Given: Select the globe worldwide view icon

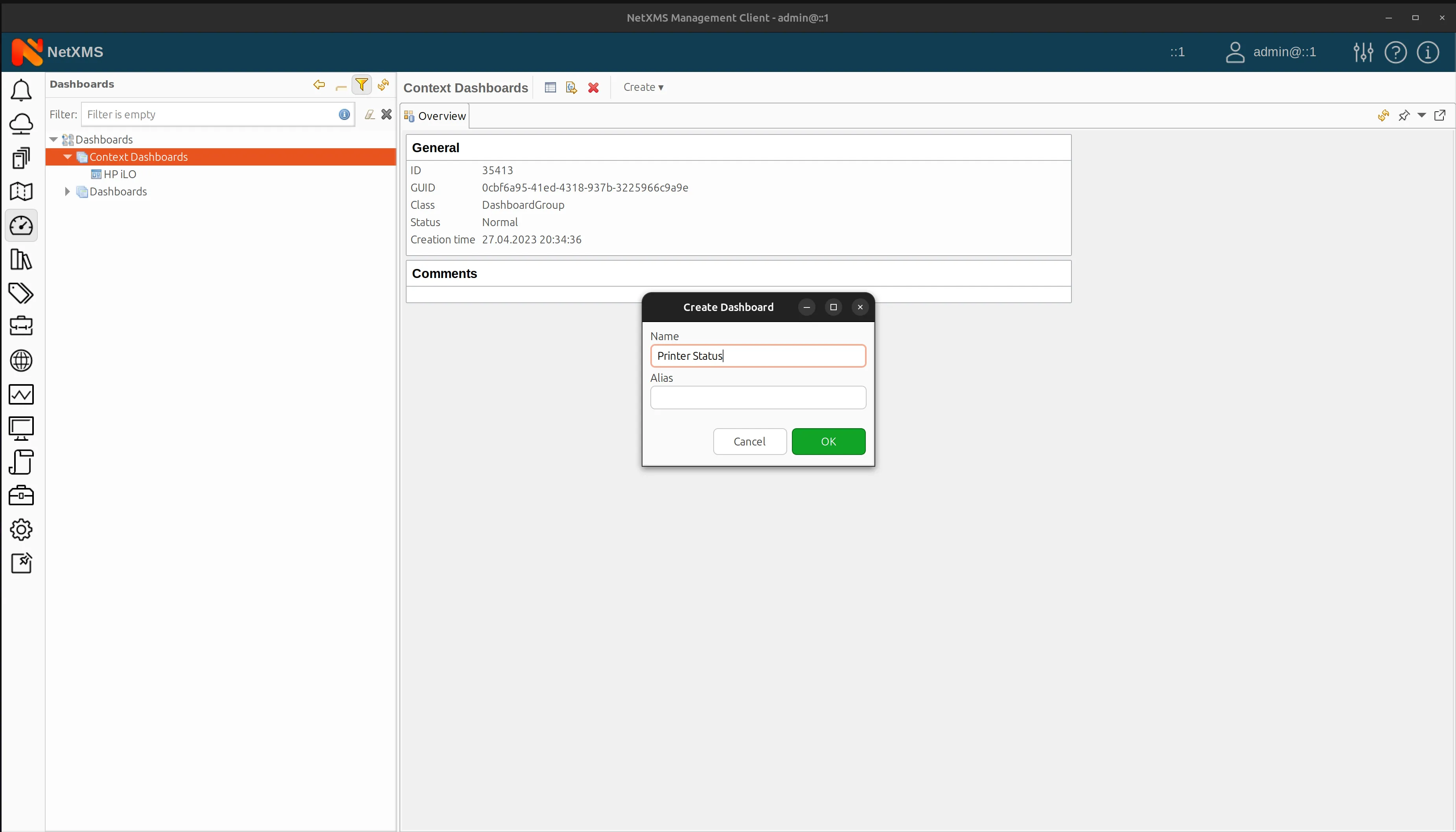Looking at the screenshot, I should [x=22, y=361].
